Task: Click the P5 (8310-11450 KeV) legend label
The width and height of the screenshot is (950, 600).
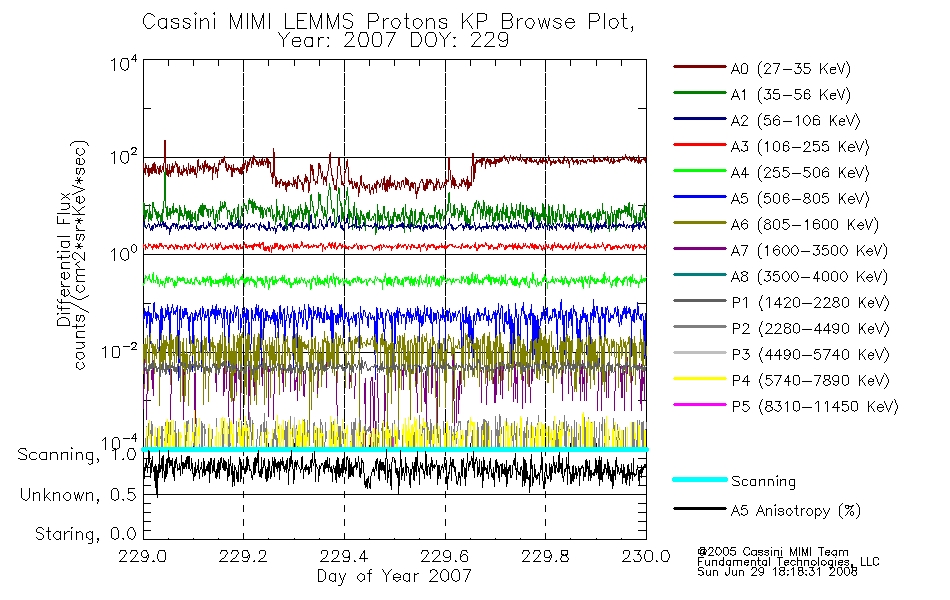Action: point(815,407)
